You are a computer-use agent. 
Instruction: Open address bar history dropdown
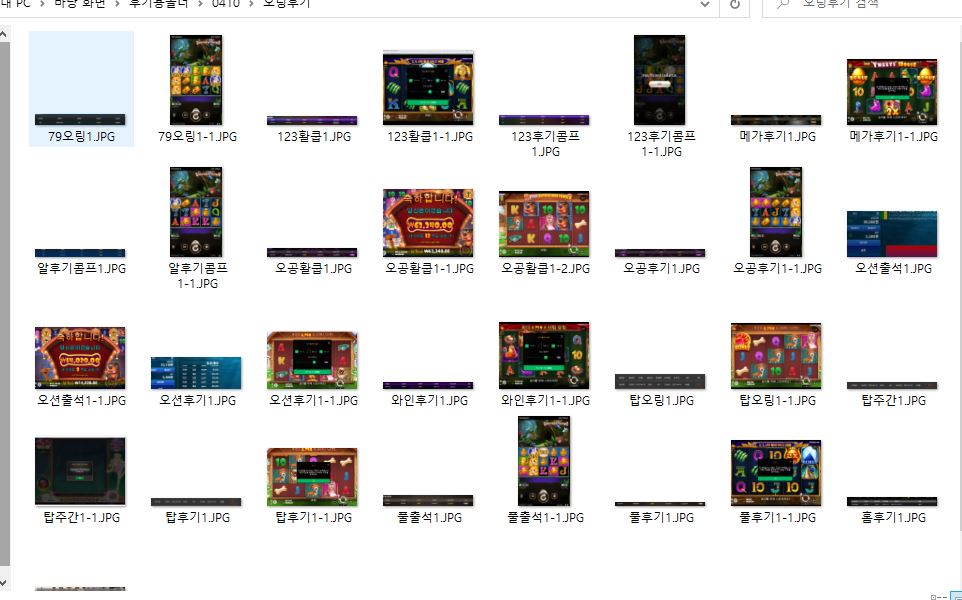pos(705,4)
